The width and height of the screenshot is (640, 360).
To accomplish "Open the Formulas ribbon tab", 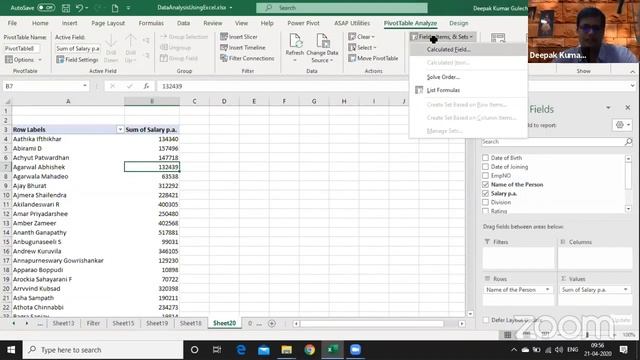I will (x=151, y=23).
